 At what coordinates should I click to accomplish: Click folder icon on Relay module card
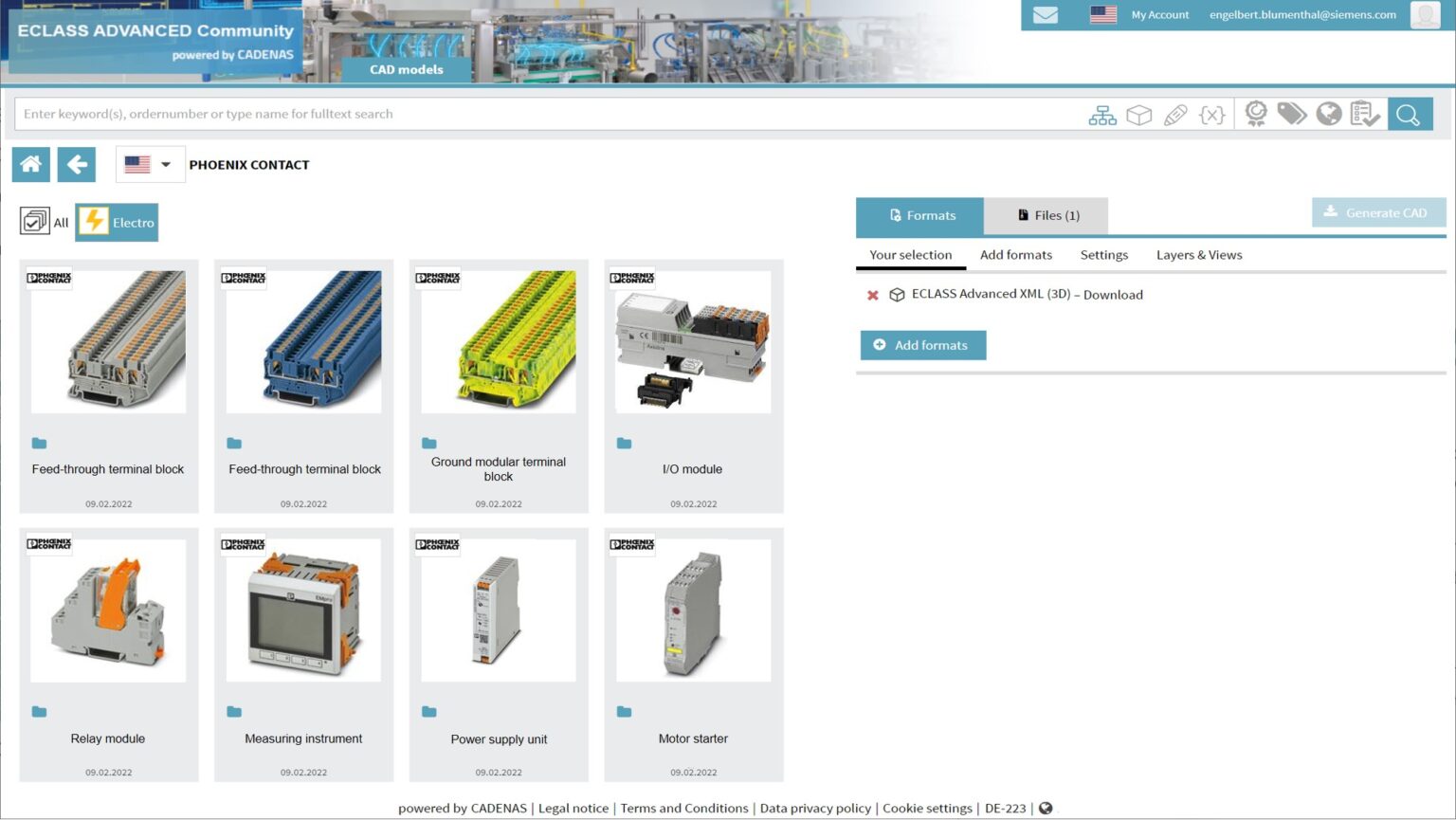pyautogui.click(x=39, y=711)
